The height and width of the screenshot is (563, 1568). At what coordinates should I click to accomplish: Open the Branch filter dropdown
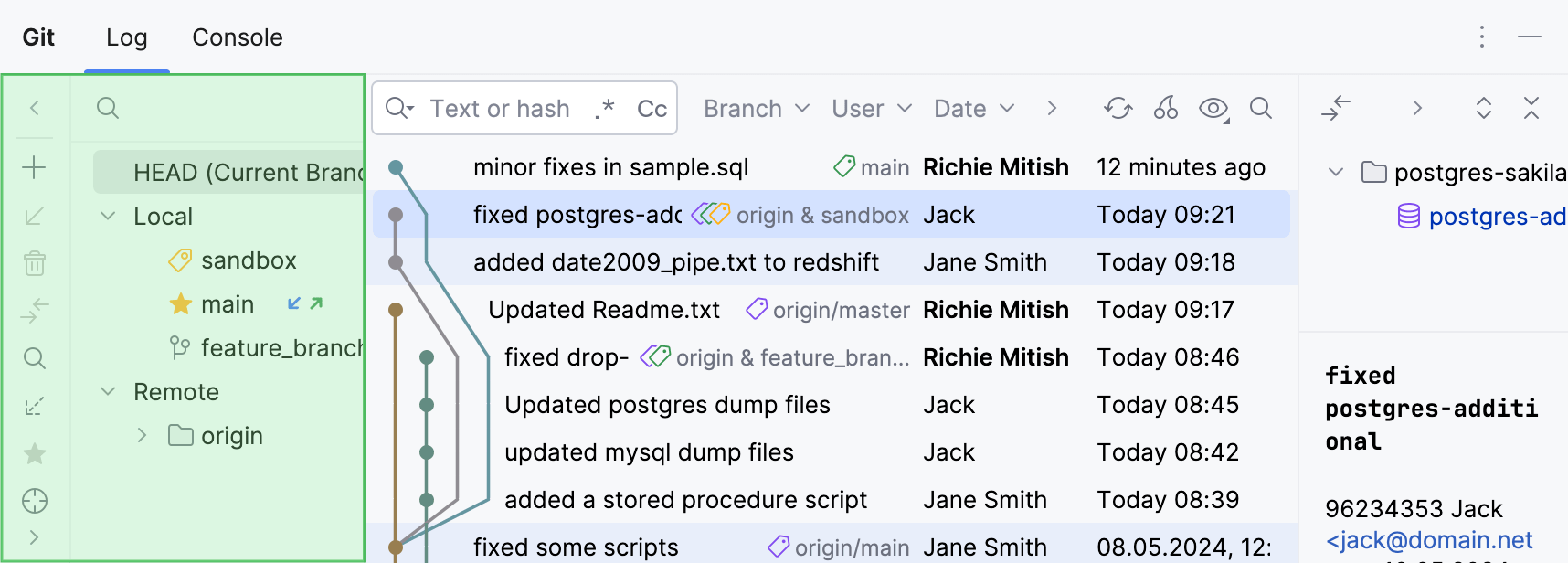coord(756,109)
